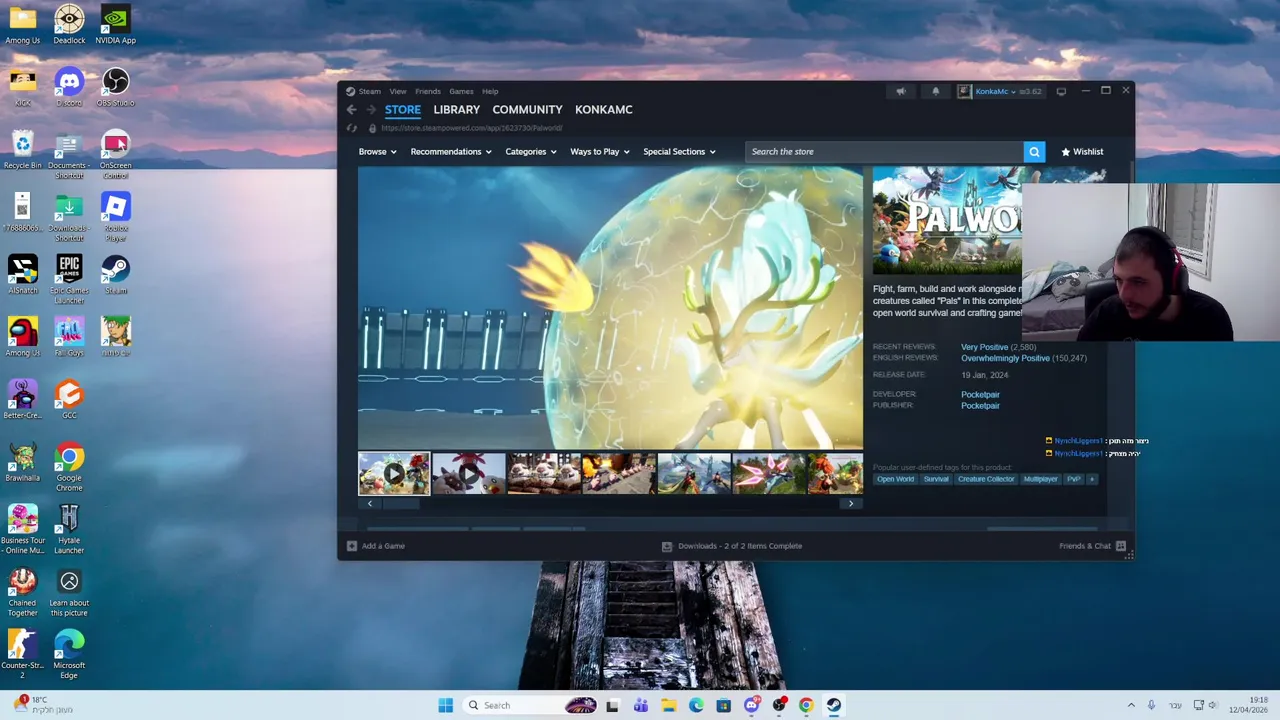Enter Steam Big Picture mode icon
This screenshot has width=1280, height=720.
1061,91
